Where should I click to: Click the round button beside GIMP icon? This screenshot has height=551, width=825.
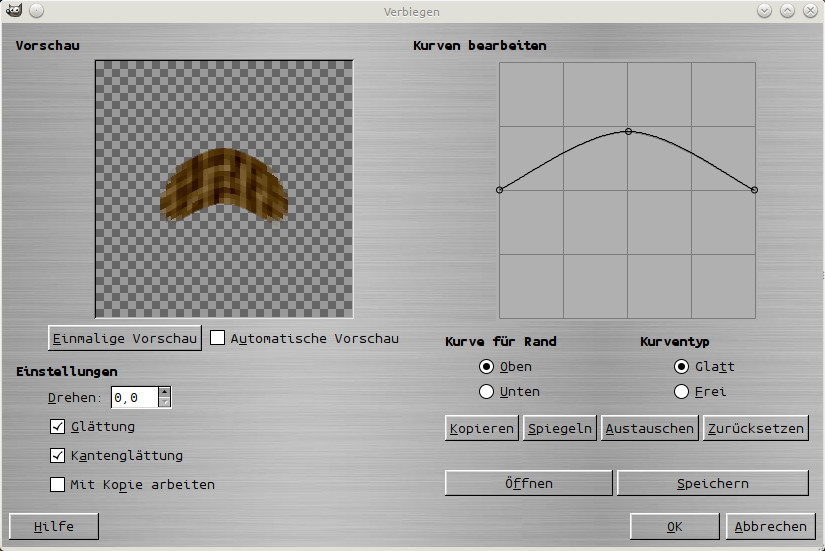[x=36, y=11]
